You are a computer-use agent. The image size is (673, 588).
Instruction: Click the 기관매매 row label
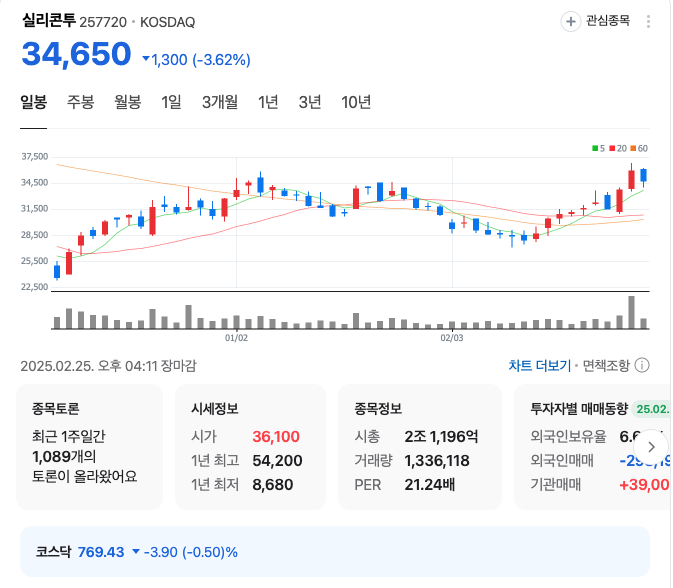tap(555, 485)
